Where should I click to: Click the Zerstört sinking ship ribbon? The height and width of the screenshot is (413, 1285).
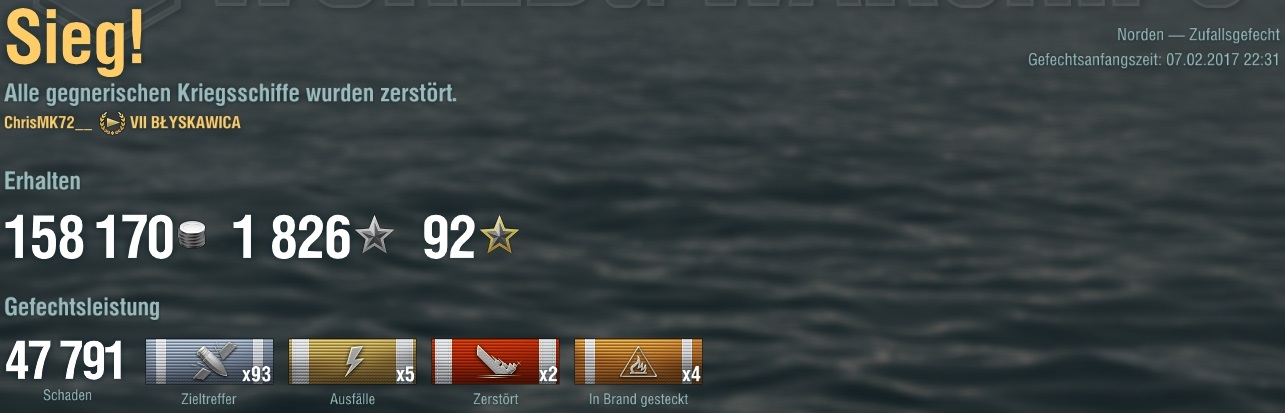click(495, 361)
